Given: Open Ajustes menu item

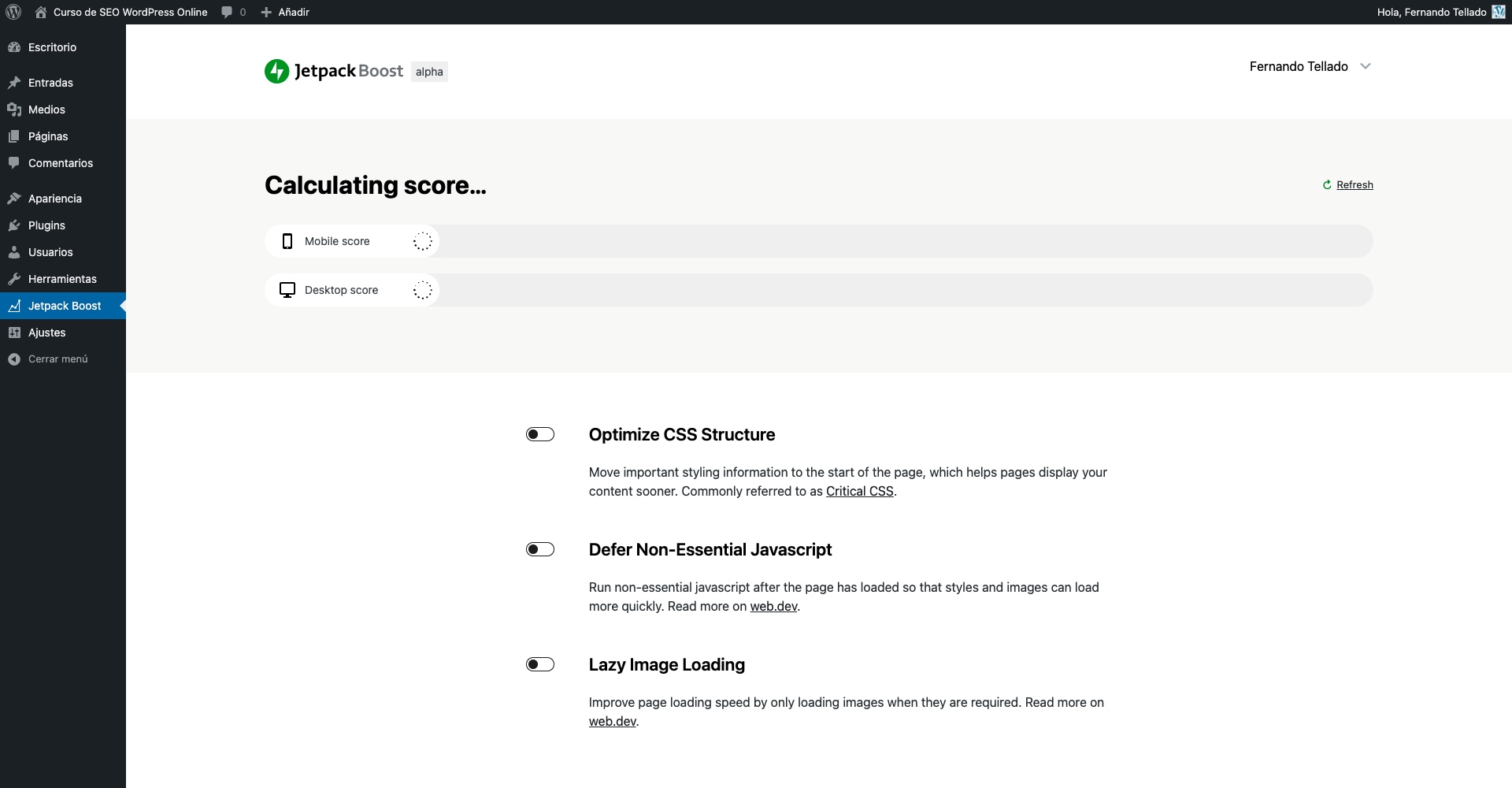Looking at the screenshot, I should pos(63,333).
